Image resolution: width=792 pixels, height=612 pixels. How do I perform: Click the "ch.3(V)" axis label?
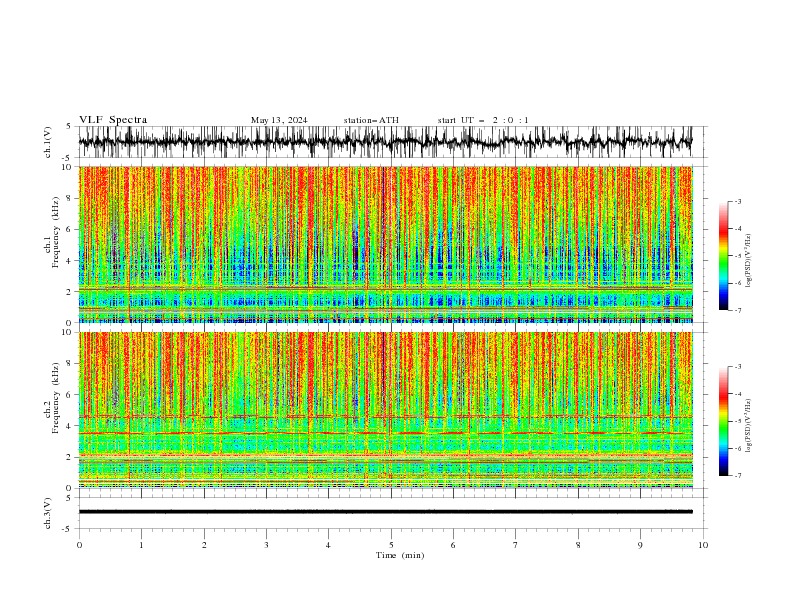click(48, 513)
